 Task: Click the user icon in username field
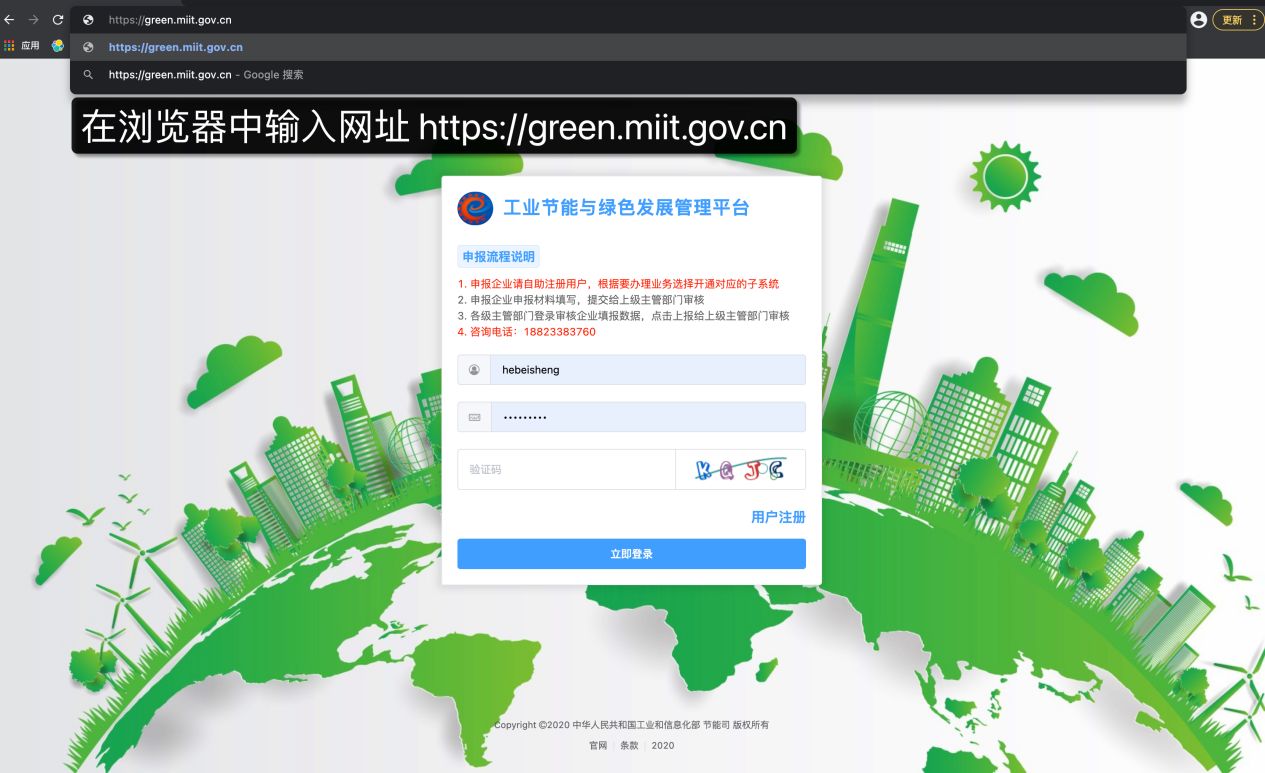coord(474,370)
